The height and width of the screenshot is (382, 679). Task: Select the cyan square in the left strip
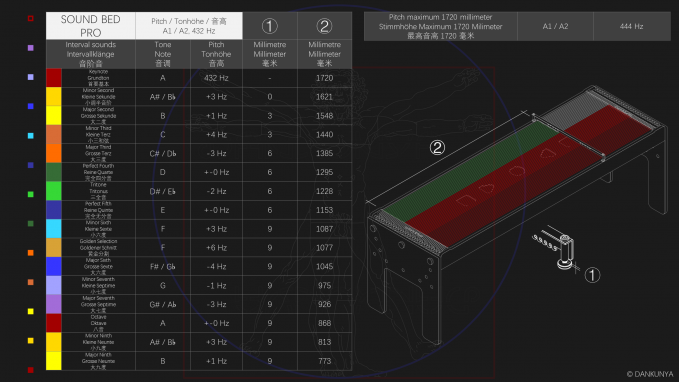point(31,136)
